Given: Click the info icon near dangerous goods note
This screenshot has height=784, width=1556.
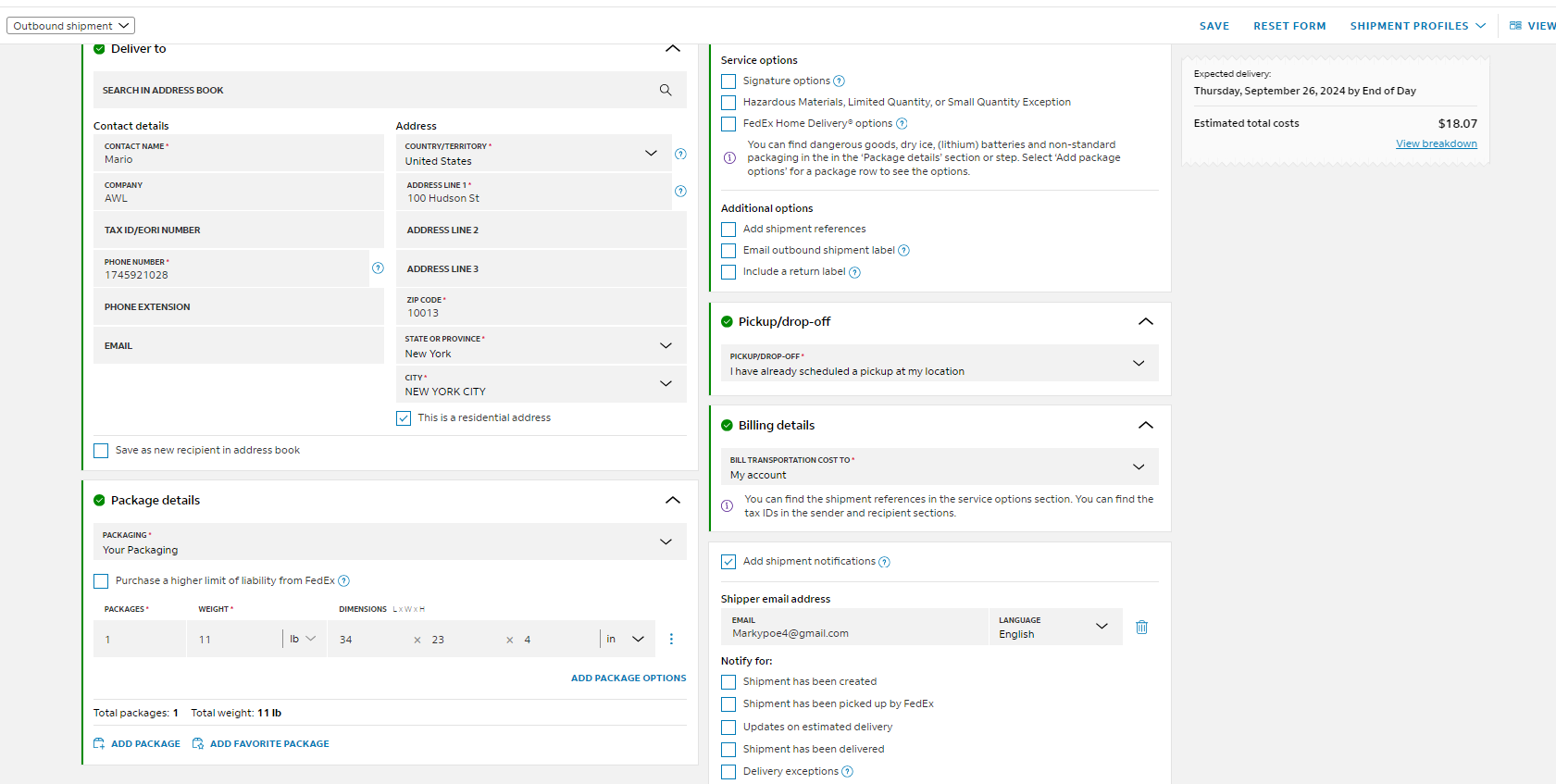Looking at the screenshot, I should click(729, 157).
